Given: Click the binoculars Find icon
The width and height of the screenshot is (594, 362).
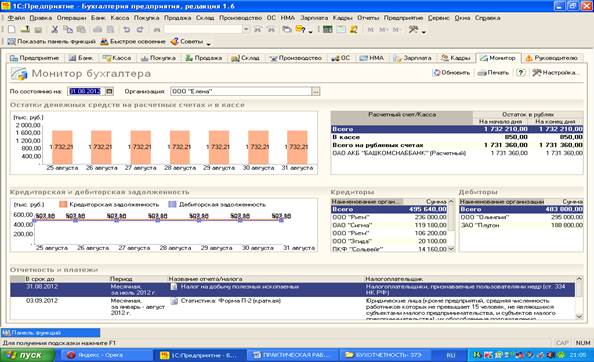Looking at the screenshot, I should pyautogui.click(x=156, y=29).
